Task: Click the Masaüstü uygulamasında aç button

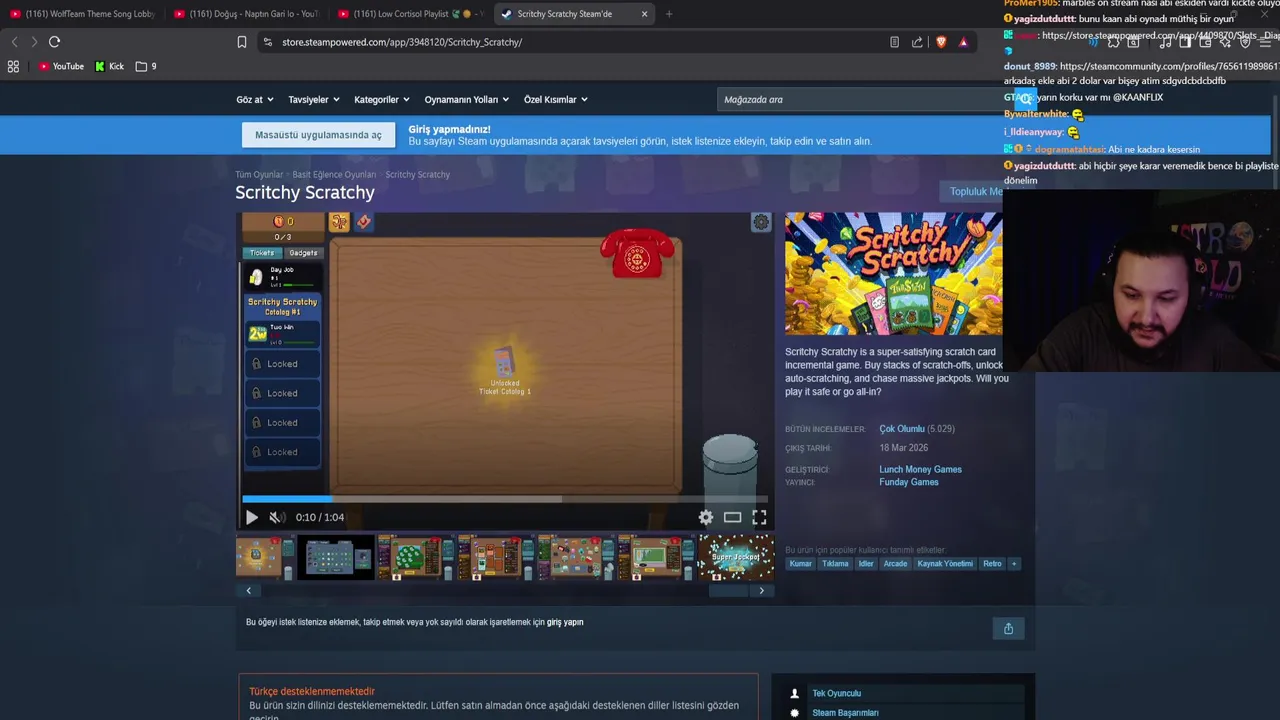Action: [x=318, y=135]
